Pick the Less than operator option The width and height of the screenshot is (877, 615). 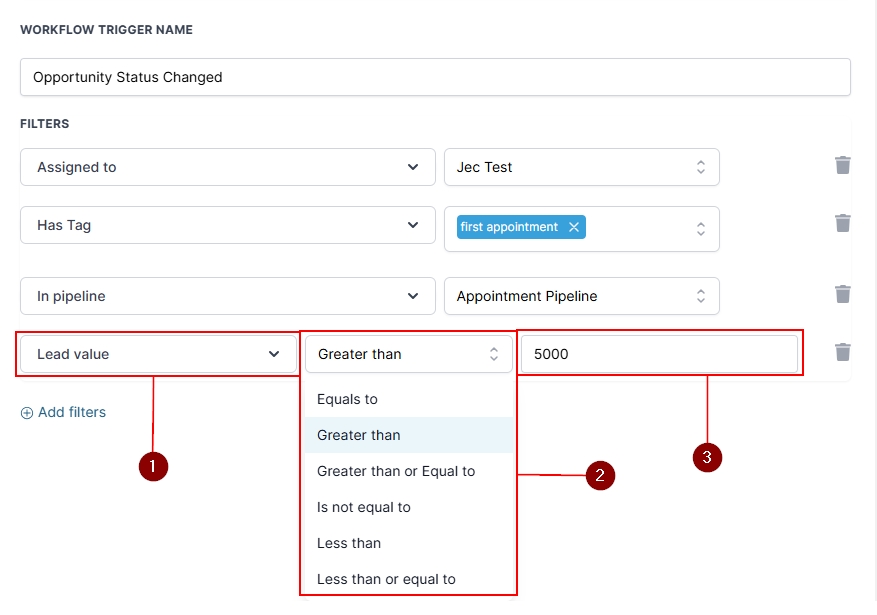pos(349,543)
